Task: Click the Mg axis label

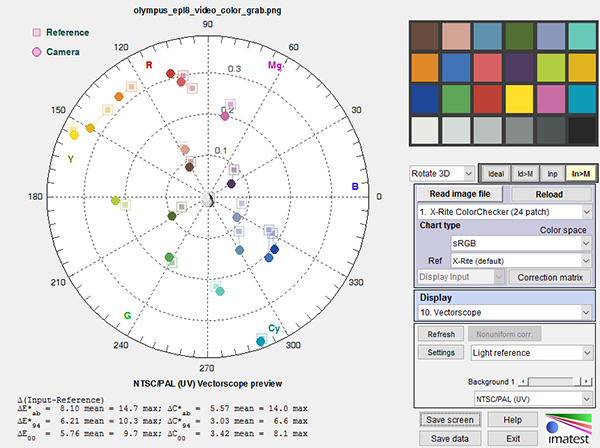Action: pos(274,65)
